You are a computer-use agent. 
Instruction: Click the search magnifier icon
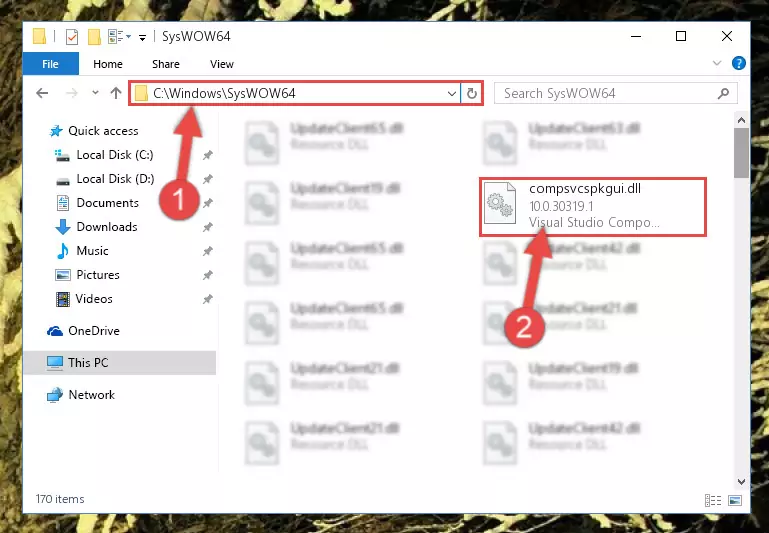click(x=723, y=93)
